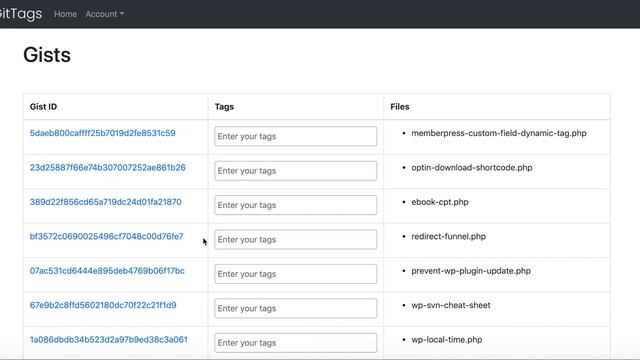Open gist 5daeb800caffff25b7019d2fe8531c59
Image resolution: width=640 pixels, height=360 pixels.
click(x=102, y=133)
